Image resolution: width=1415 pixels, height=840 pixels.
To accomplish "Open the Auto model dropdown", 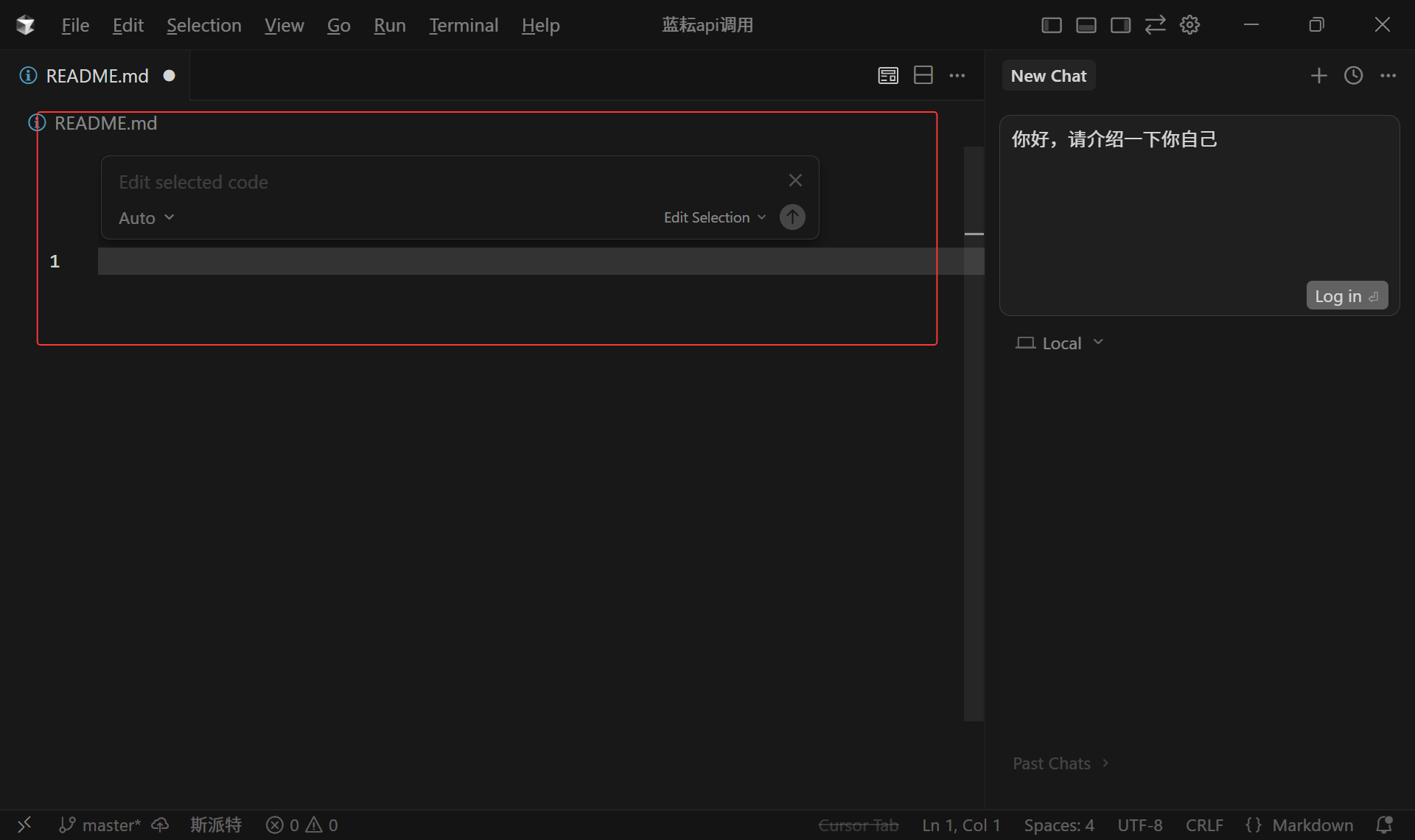I will 146,218.
